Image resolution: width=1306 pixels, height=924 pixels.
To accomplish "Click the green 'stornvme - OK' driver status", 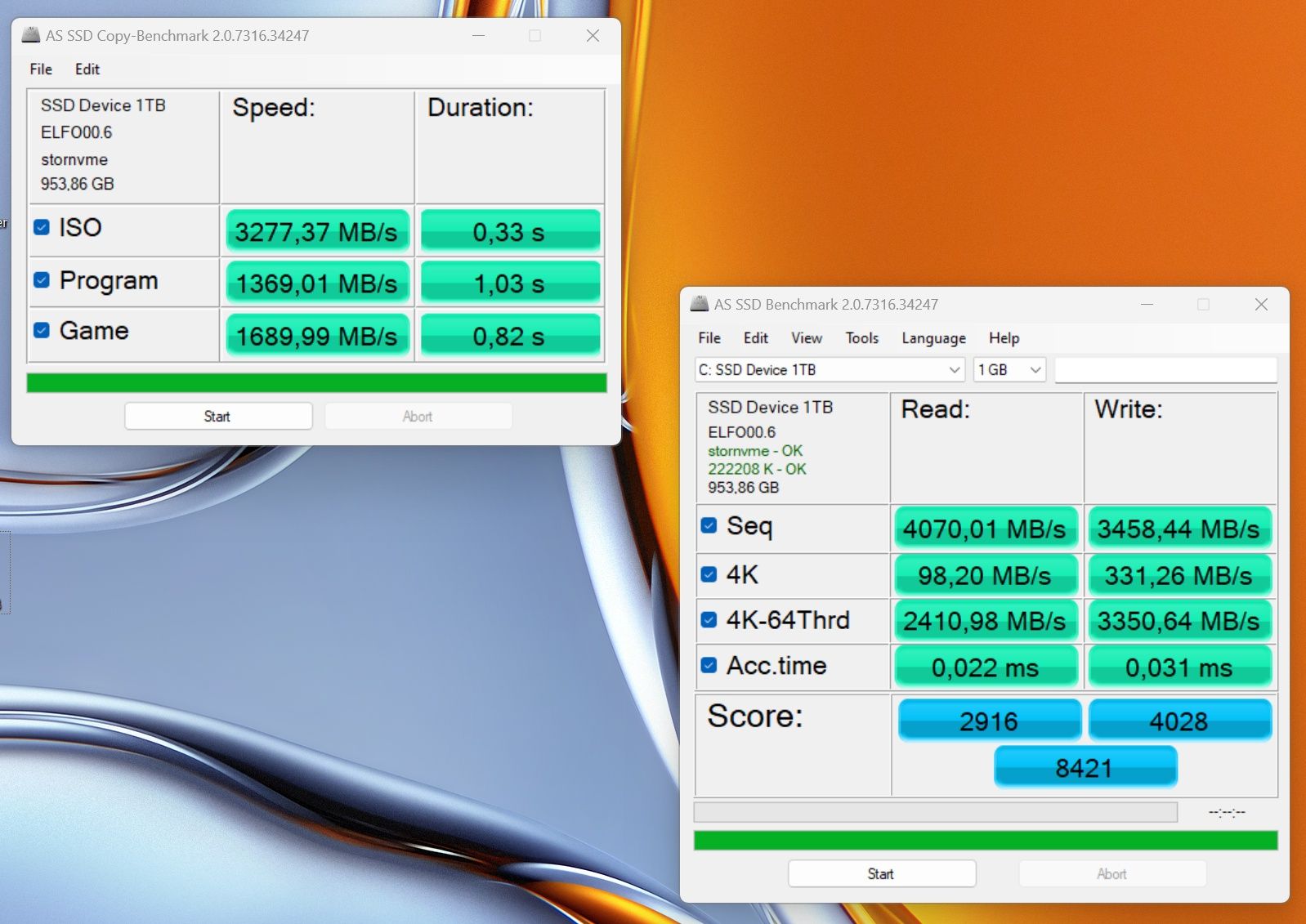I will coord(755,451).
